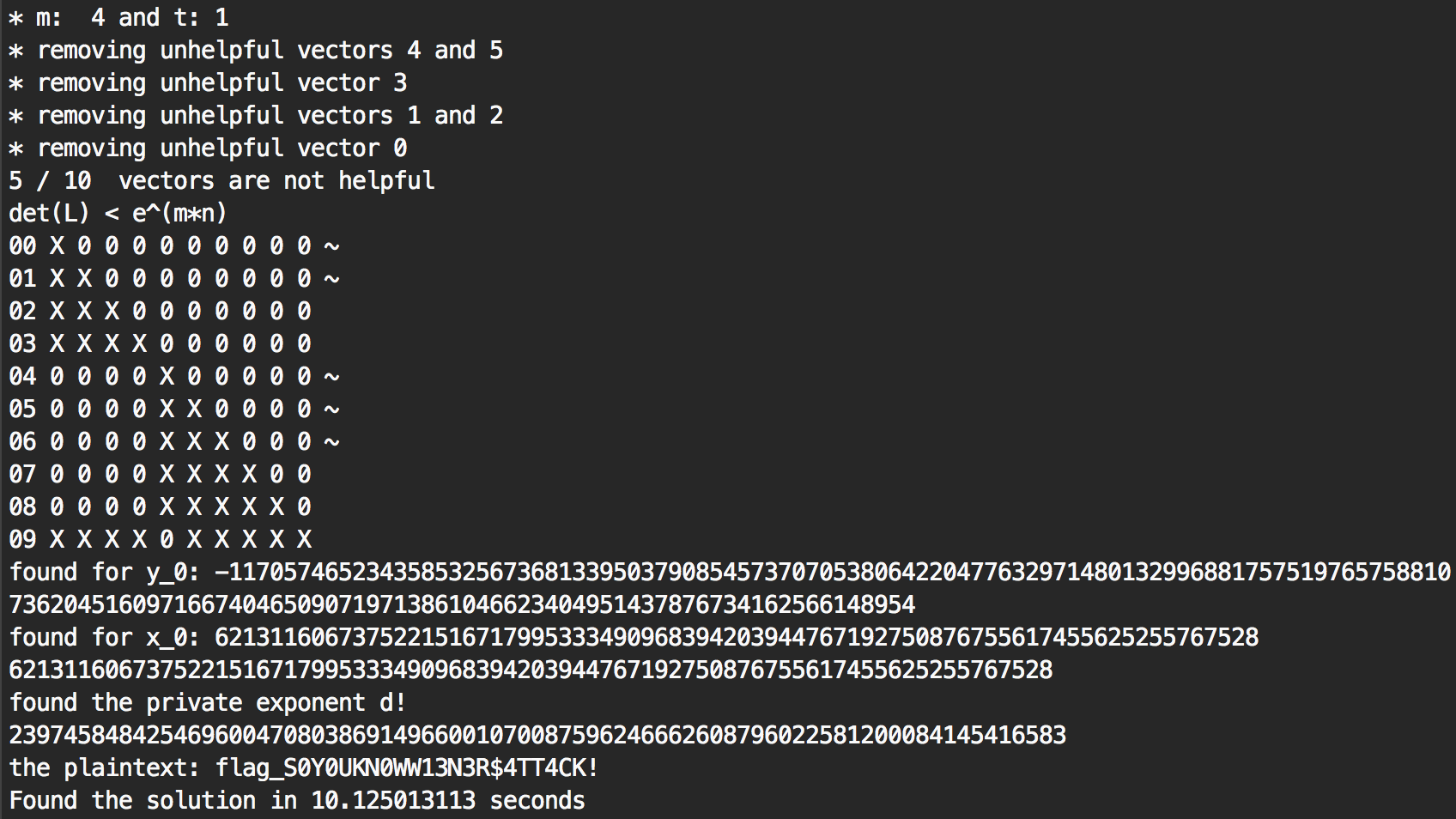Screen dimensions: 1456x819
Task: Click the "found for y_0:" label
Action: tap(105, 572)
